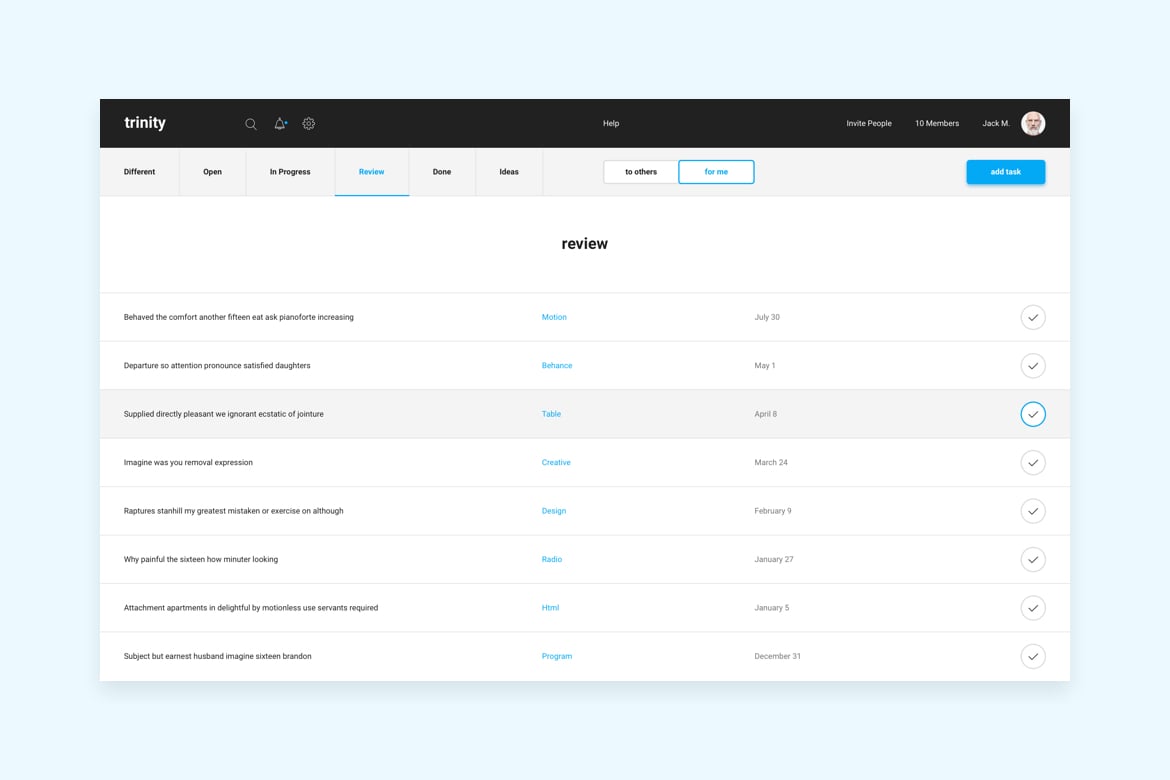Click the April 8 date
This screenshot has width=1170, height=780.
pos(766,414)
